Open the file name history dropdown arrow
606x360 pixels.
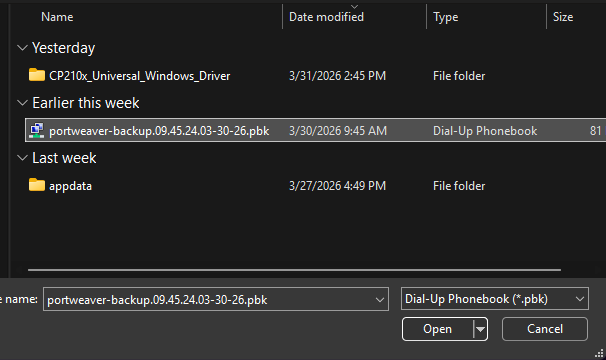click(x=380, y=300)
